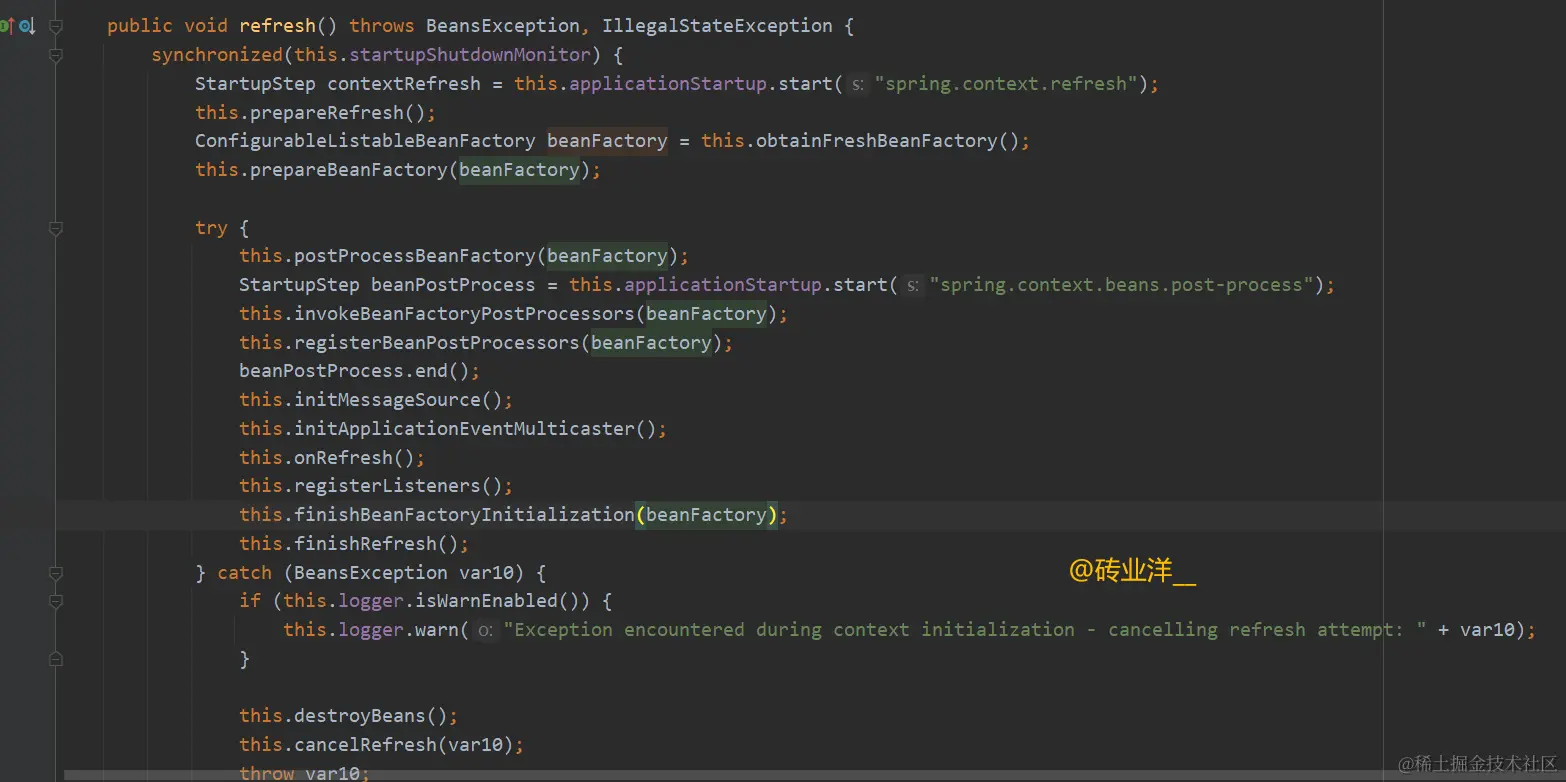Click the beanPostProcess variable declaration
The height and width of the screenshot is (782, 1566).
(453, 285)
